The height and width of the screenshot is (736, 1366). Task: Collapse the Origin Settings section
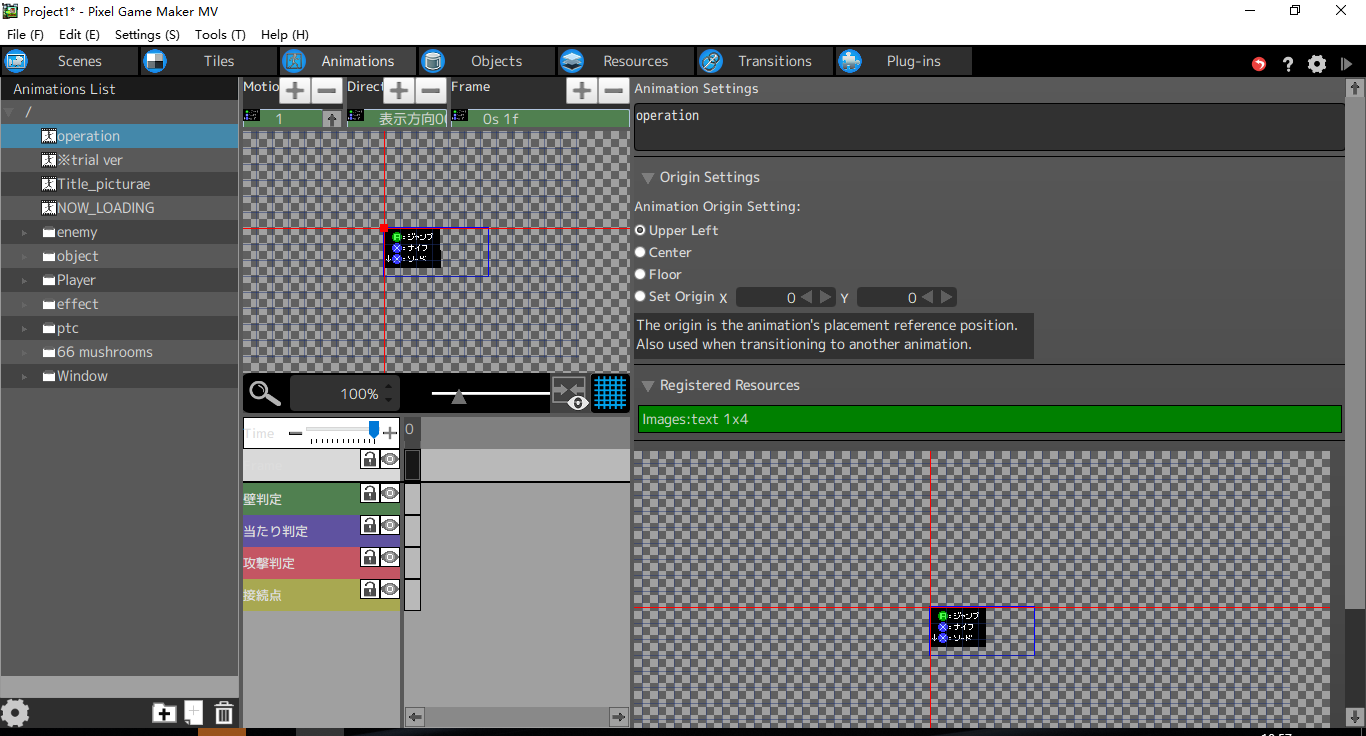pyautogui.click(x=648, y=177)
